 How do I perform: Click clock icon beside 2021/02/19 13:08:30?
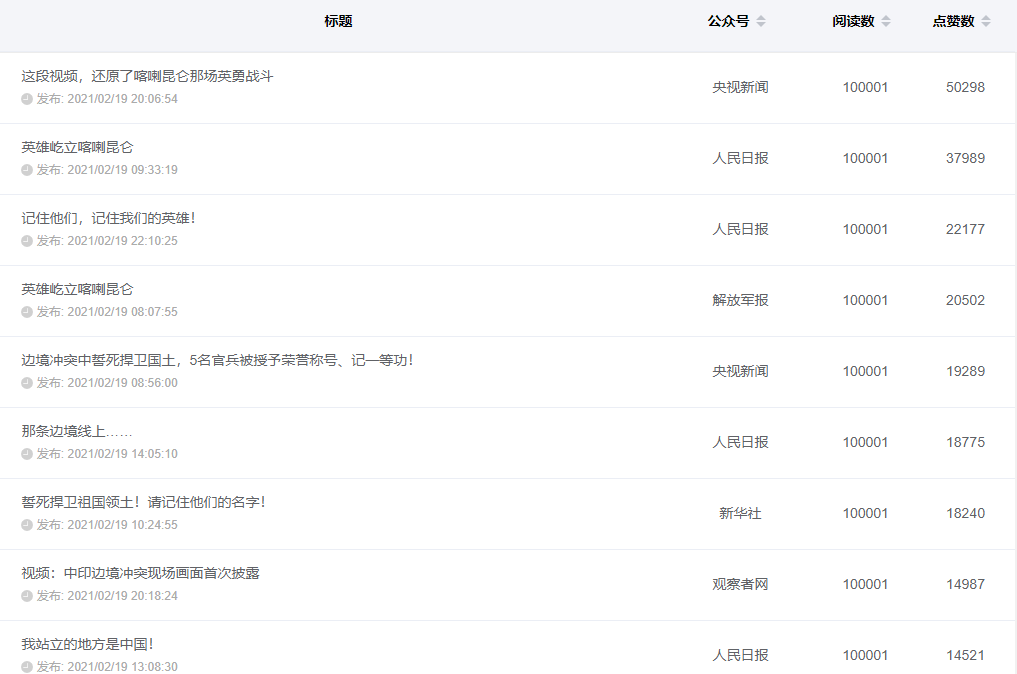point(27,667)
